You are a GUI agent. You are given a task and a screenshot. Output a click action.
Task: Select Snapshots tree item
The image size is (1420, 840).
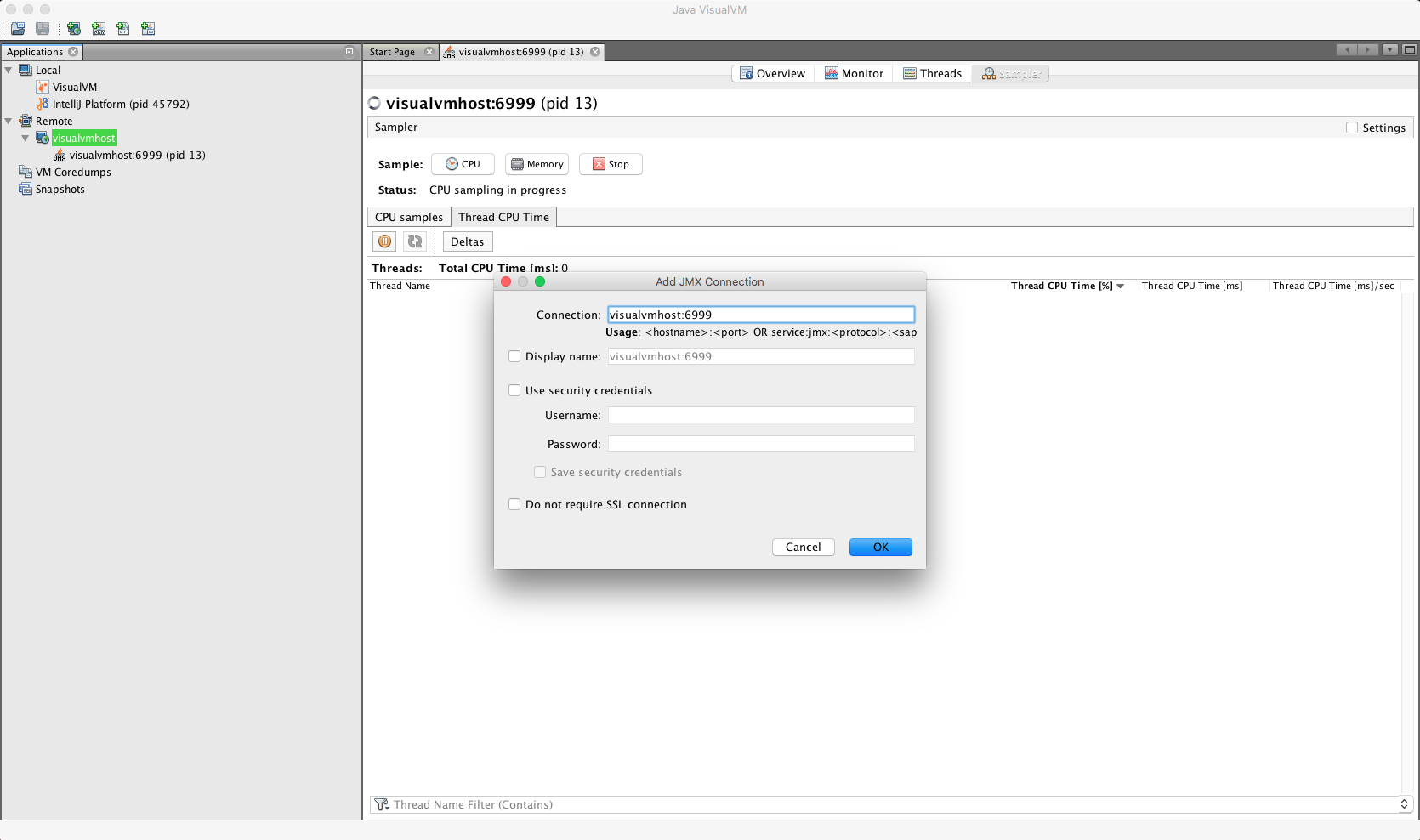tap(60, 189)
